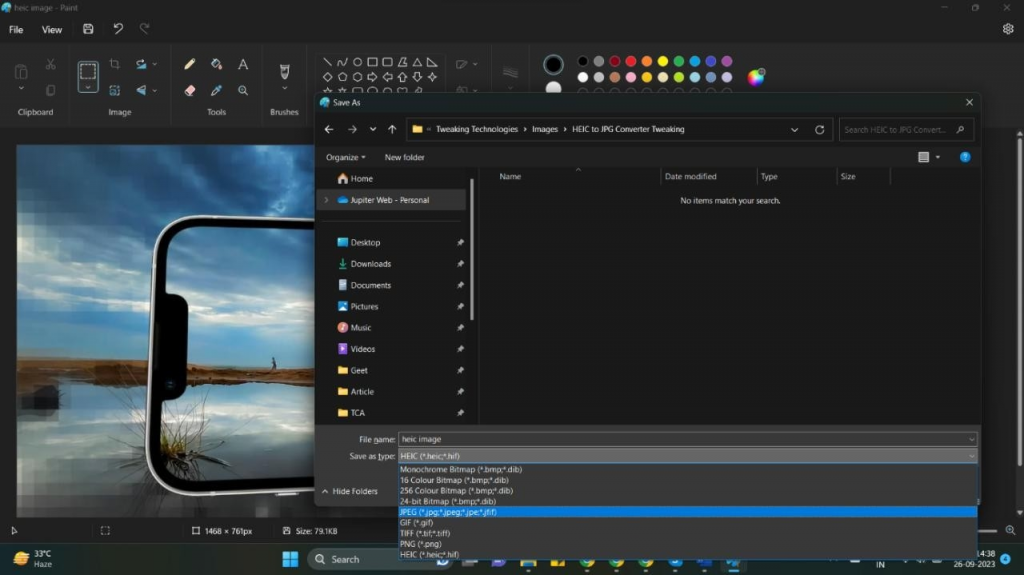Open the Organize dropdown menu
1024x575 pixels.
coord(345,157)
